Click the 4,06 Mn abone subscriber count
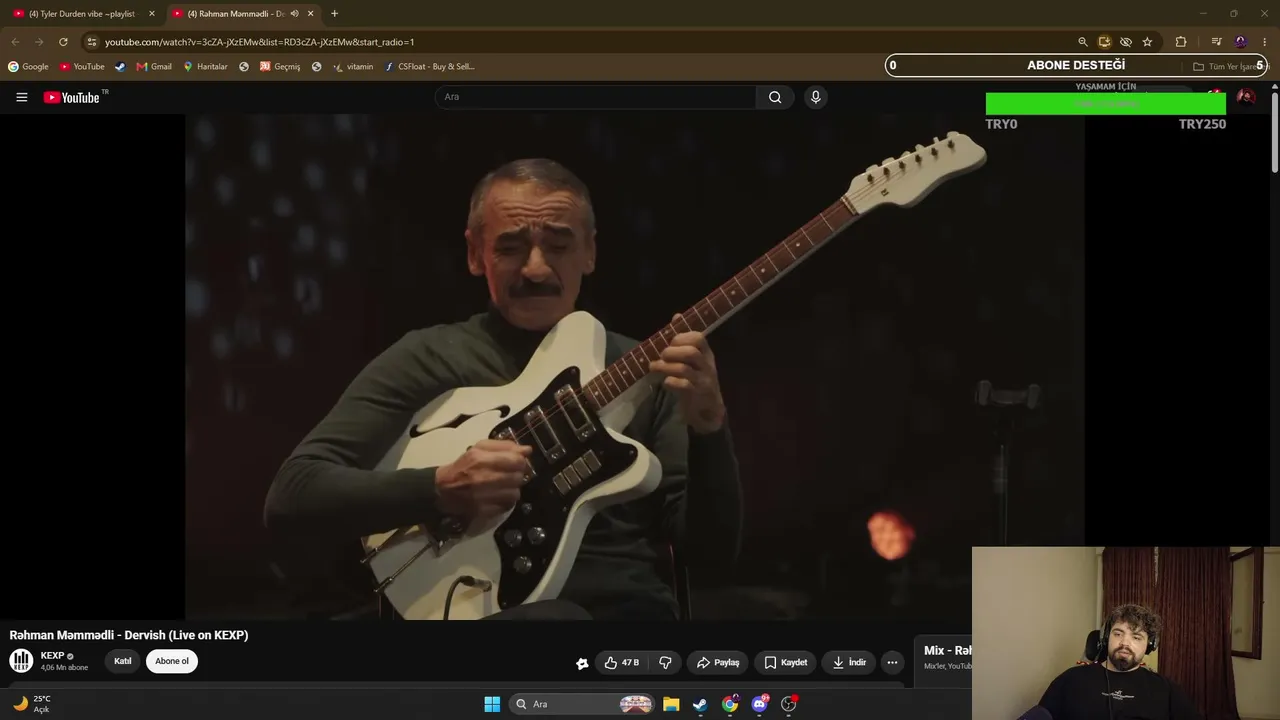The height and width of the screenshot is (720, 1280). (64, 668)
